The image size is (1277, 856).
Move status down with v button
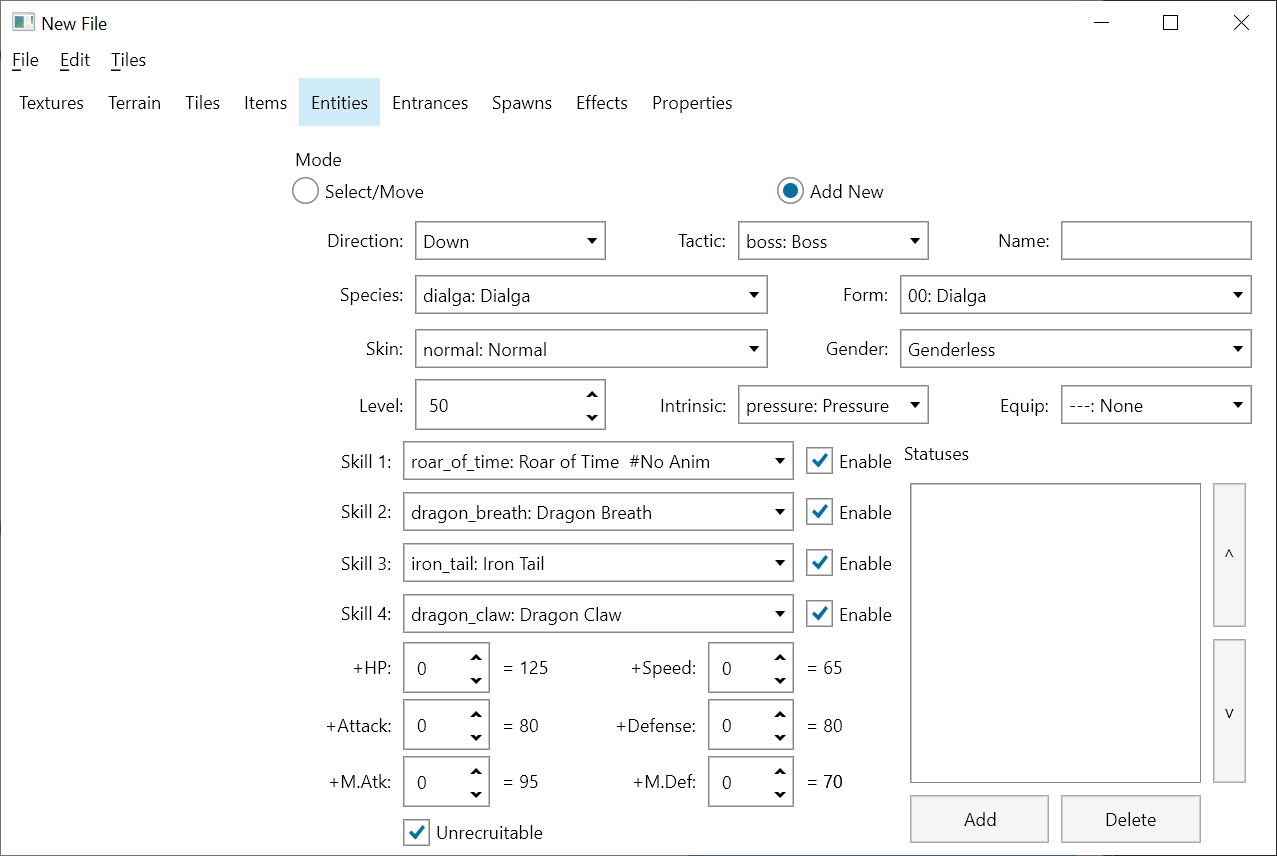1229,711
